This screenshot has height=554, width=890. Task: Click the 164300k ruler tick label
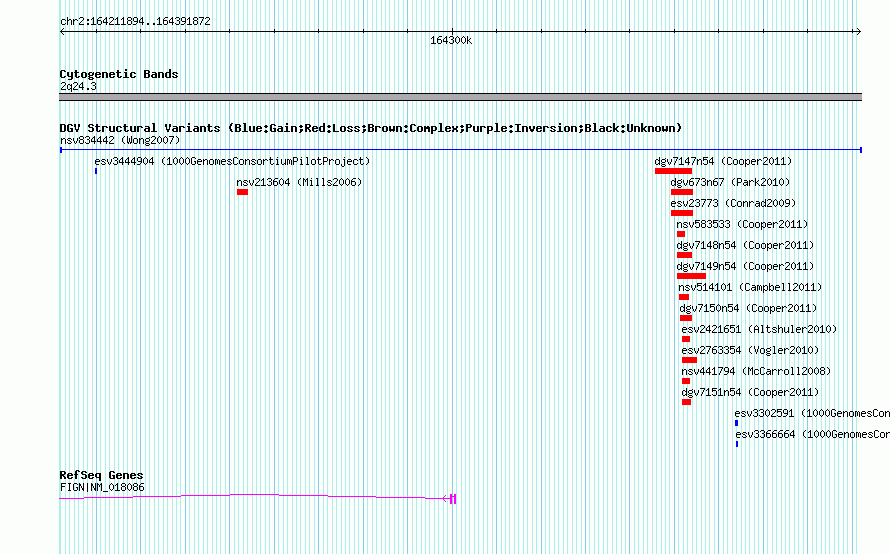click(x=451, y=41)
